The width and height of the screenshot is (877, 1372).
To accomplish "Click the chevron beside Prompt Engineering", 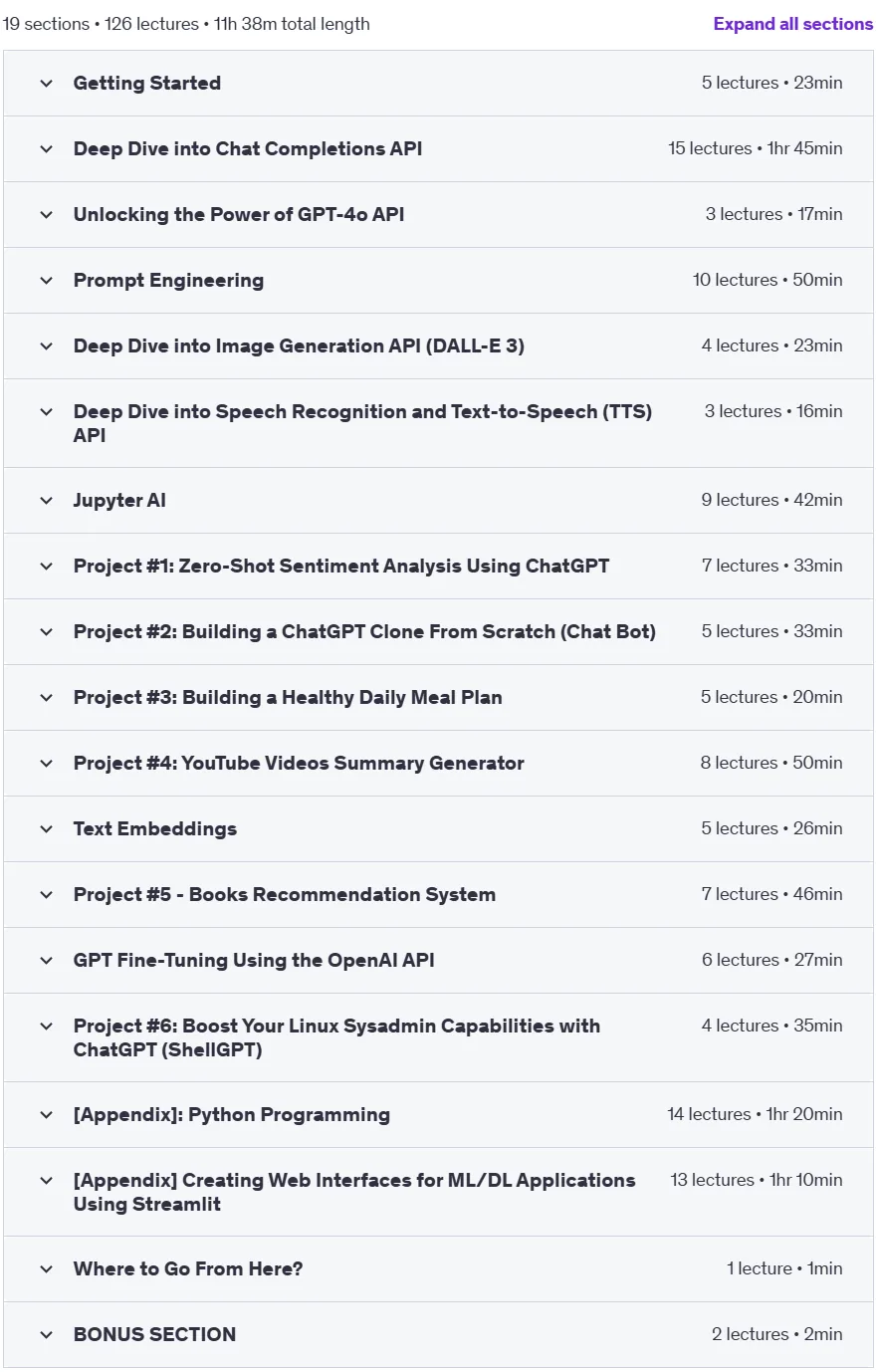I will coord(46,281).
